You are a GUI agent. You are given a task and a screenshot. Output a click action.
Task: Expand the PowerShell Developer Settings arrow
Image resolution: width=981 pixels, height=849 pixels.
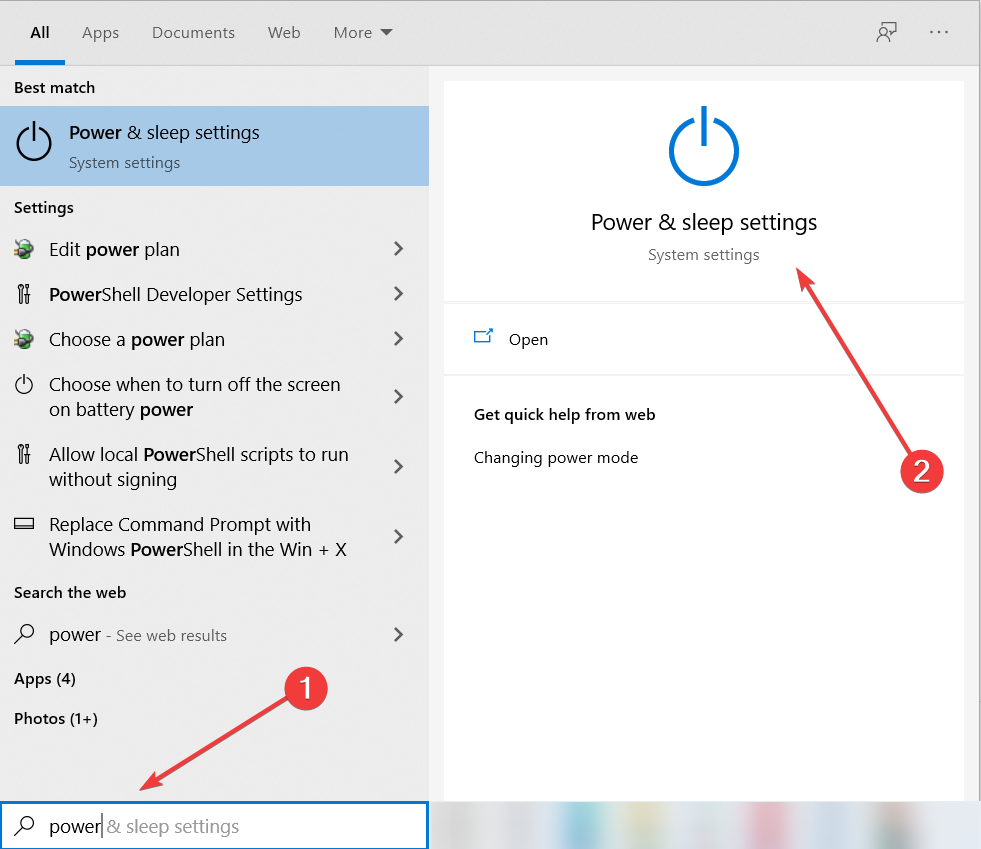(x=399, y=294)
